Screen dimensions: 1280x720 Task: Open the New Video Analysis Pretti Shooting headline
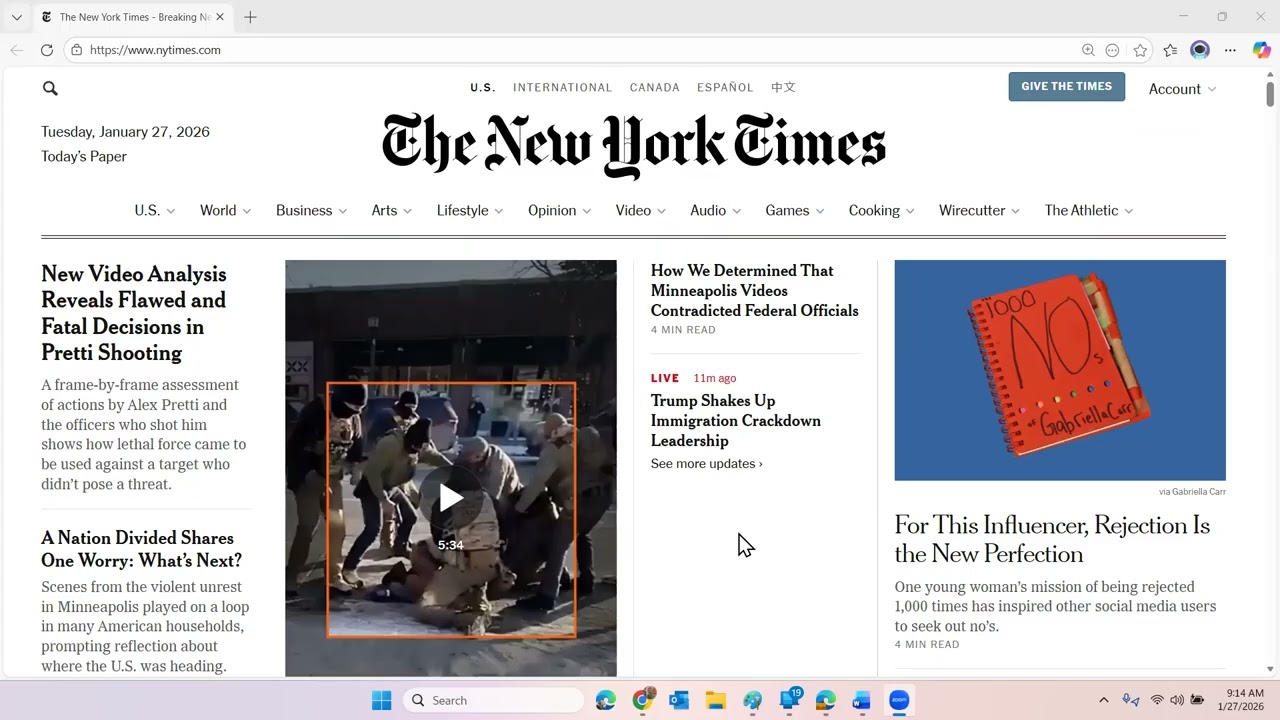pos(134,313)
